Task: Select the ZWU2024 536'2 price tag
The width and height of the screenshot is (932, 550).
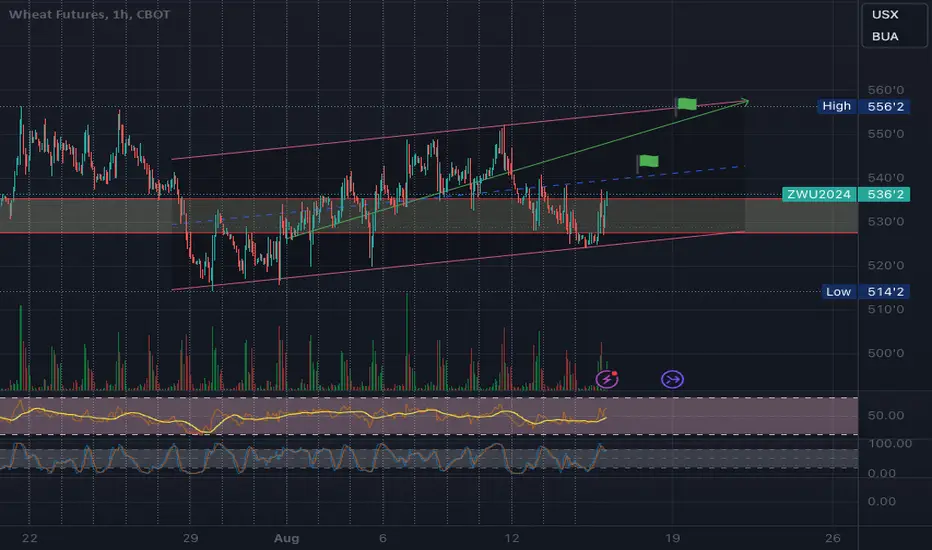Action: click(846, 194)
